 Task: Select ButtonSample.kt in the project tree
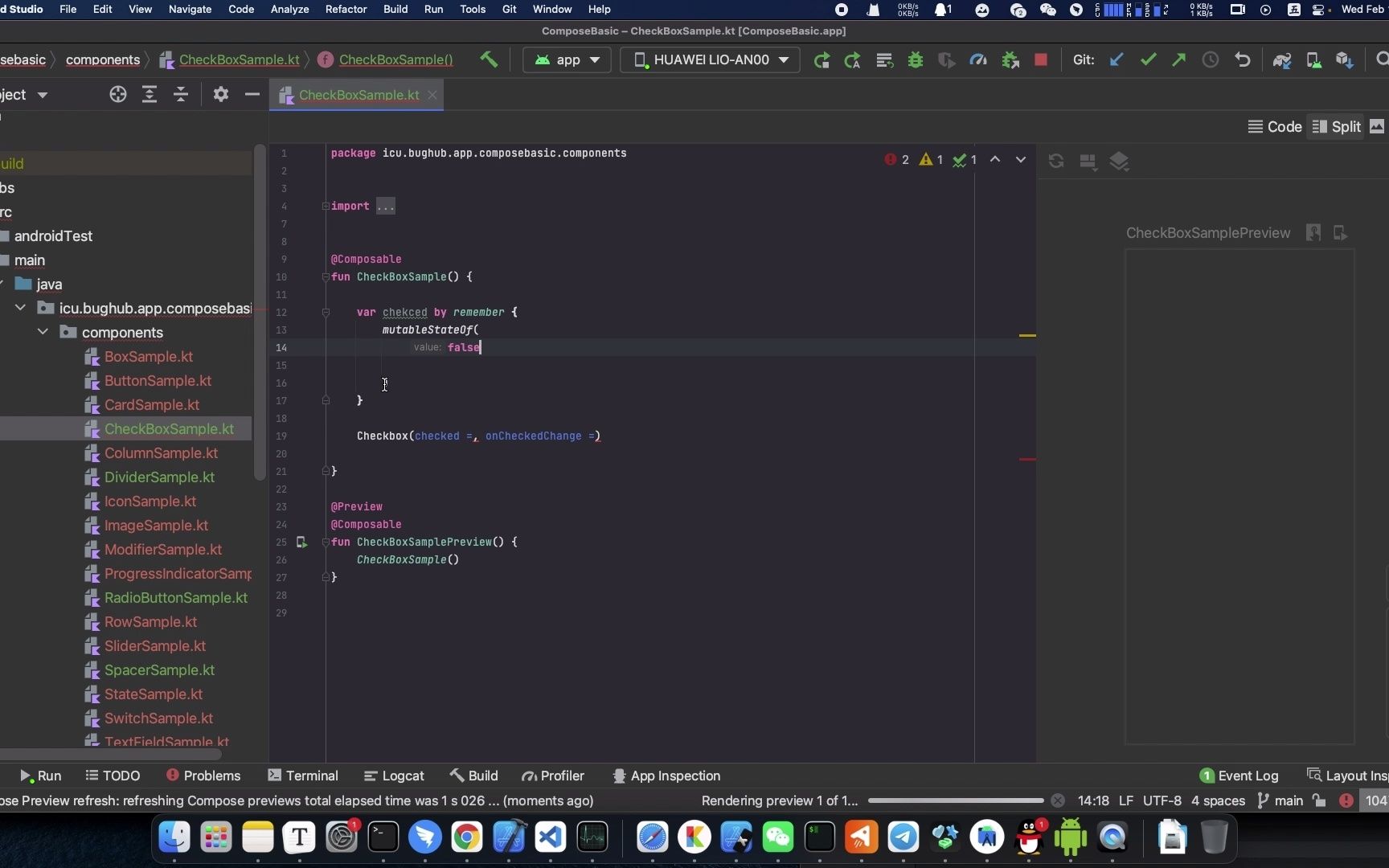pyautogui.click(x=158, y=380)
